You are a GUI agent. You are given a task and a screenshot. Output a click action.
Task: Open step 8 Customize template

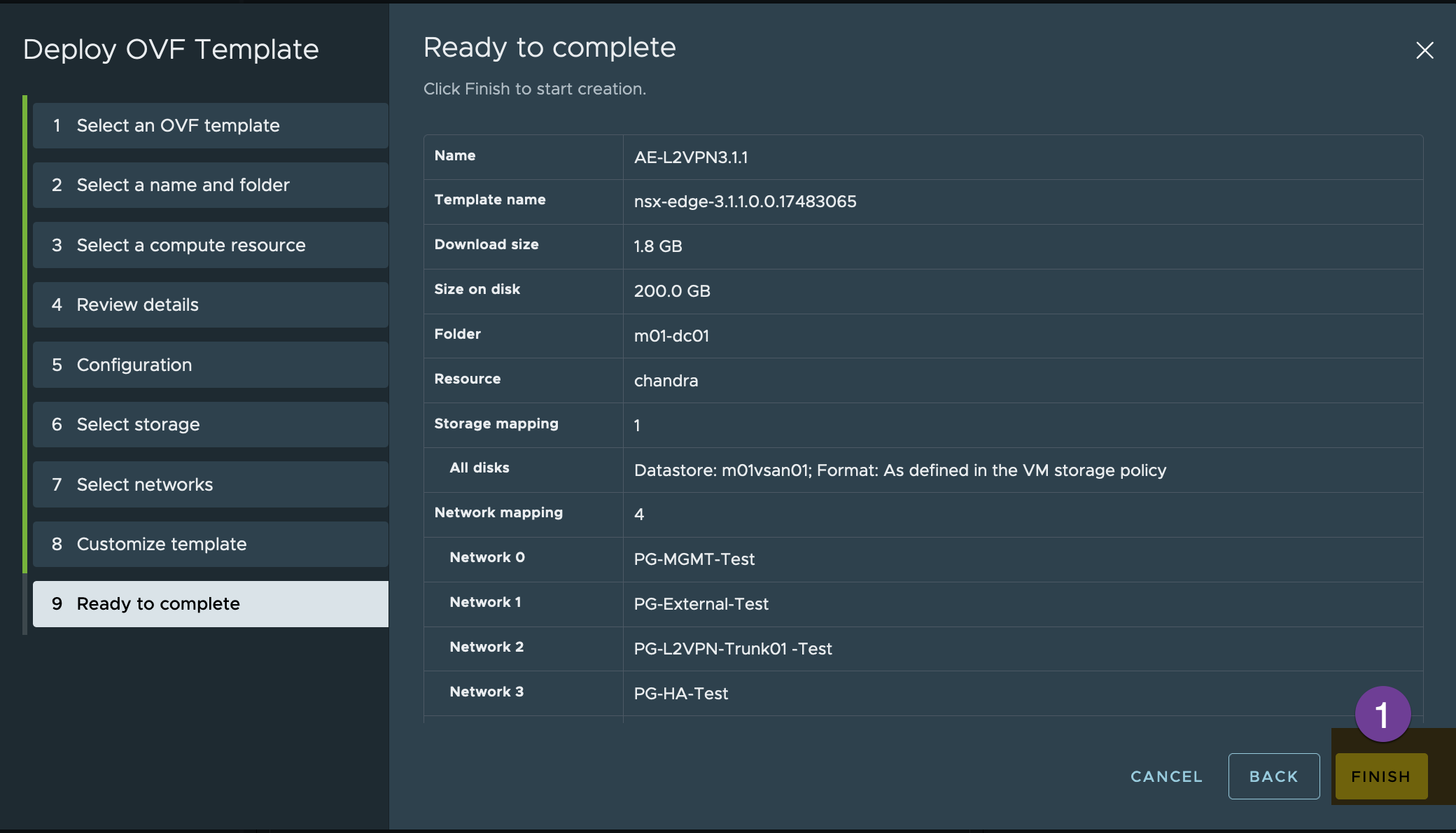(211, 544)
